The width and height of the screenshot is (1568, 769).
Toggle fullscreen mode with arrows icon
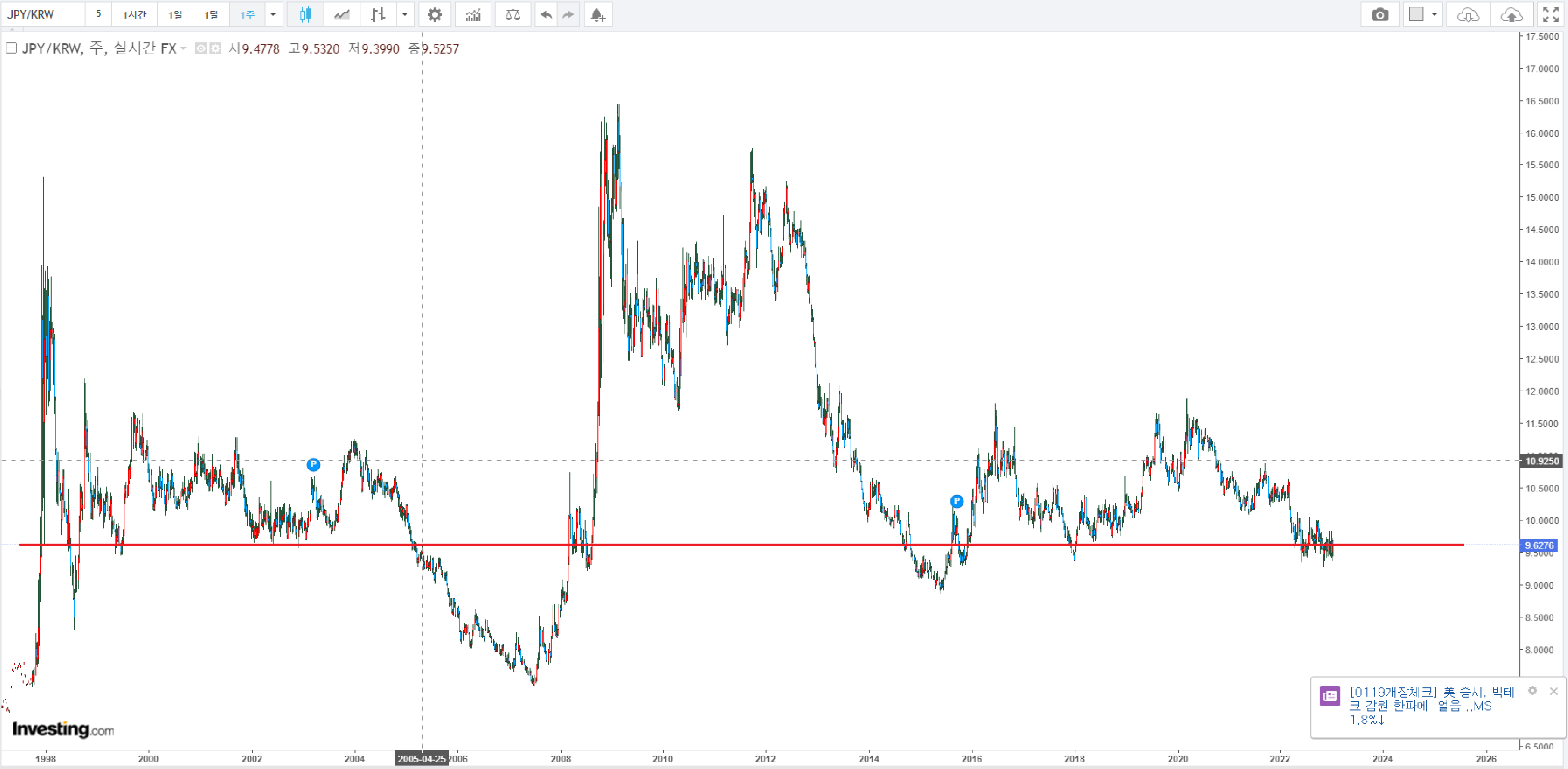[1551, 15]
